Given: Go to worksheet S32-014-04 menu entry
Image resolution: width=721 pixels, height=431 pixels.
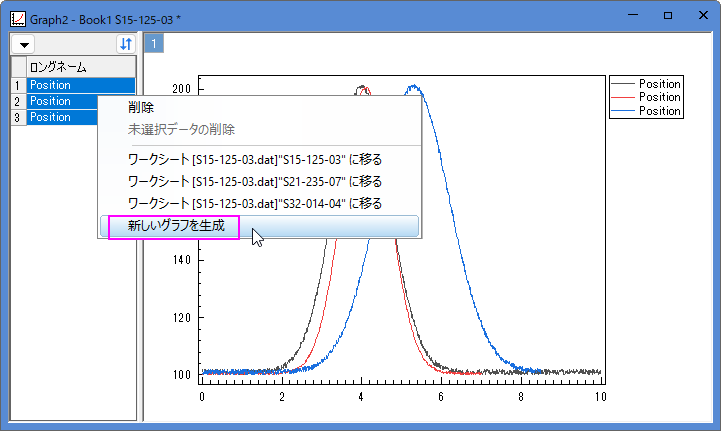Looking at the screenshot, I should [260, 203].
